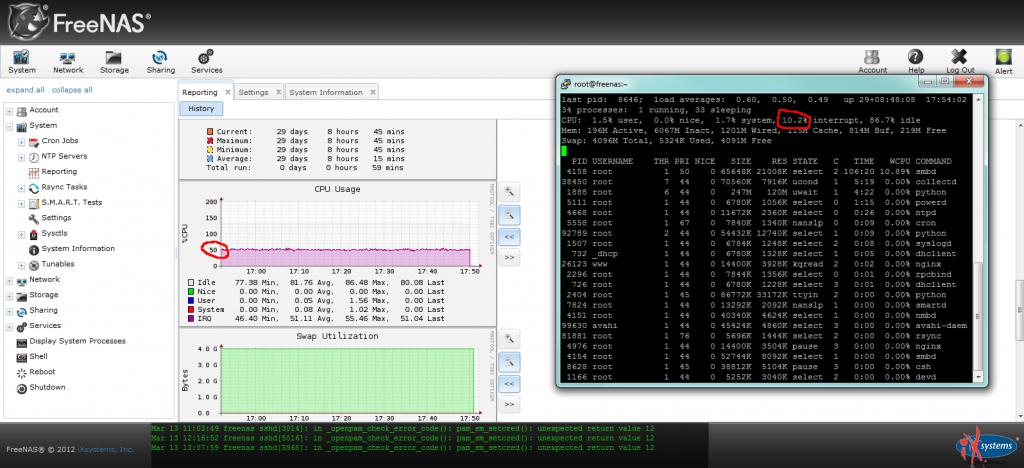Click the Rsync Tasks sync icon

[x=34, y=188]
